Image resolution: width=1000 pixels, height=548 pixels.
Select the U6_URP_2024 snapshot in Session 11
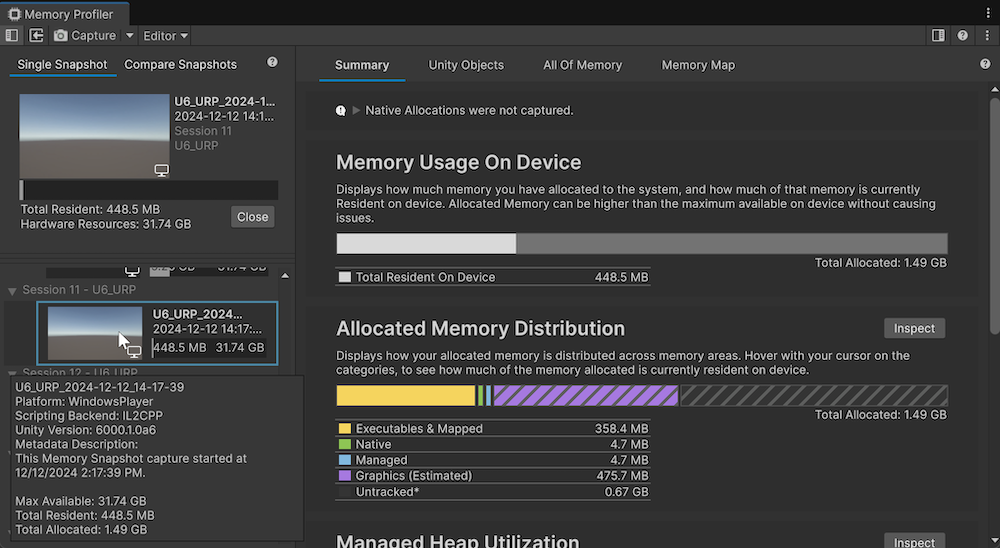click(158, 333)
